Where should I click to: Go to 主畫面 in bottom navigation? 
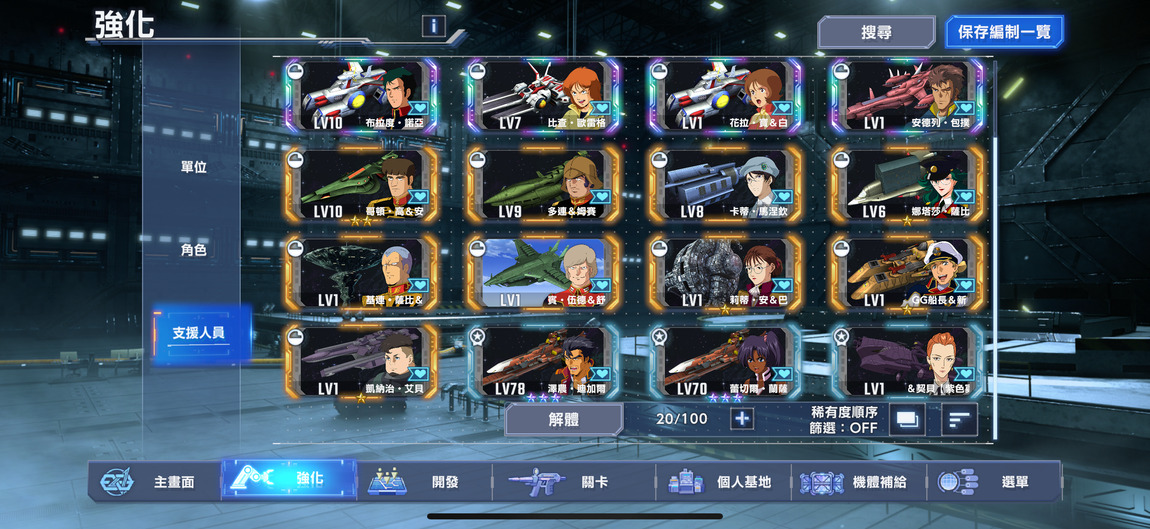coord(155,482)
